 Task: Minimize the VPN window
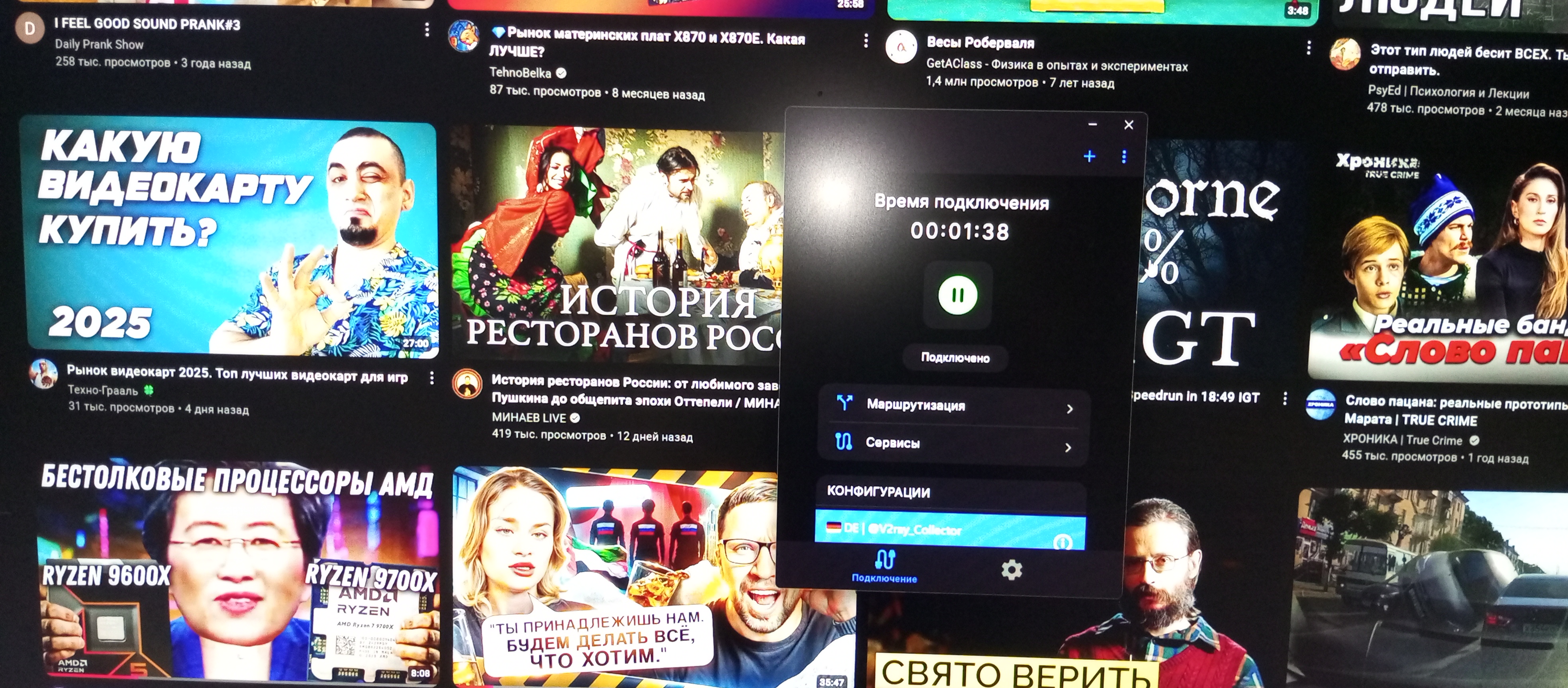(1093, 124)
